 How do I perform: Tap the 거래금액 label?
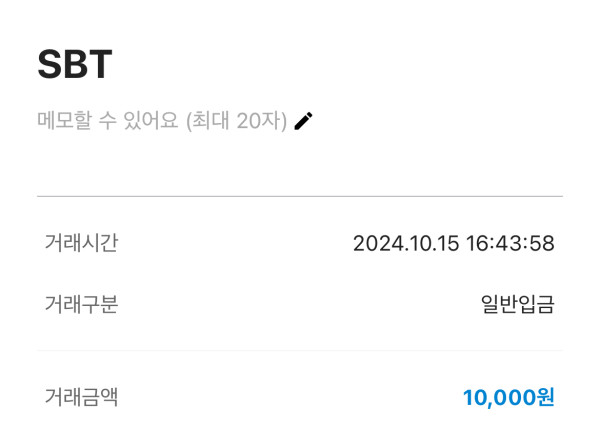point(81,397)
